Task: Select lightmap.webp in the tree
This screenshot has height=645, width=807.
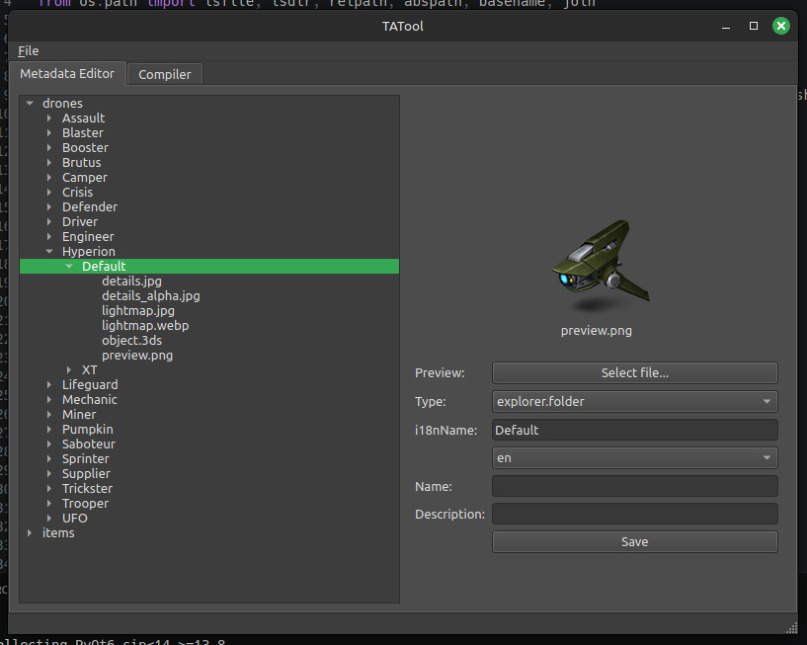Action: click(x=145, y=325)
